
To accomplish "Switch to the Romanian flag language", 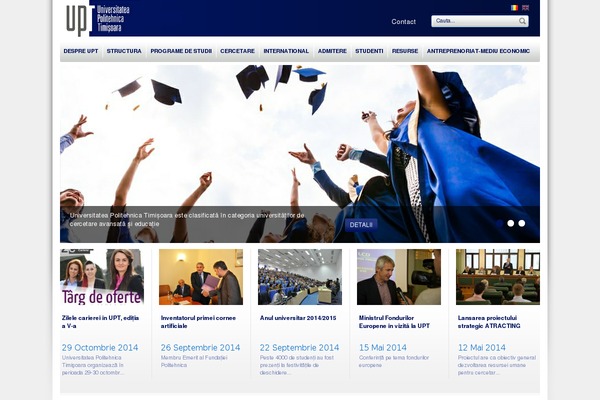I will tap(514, 8).
